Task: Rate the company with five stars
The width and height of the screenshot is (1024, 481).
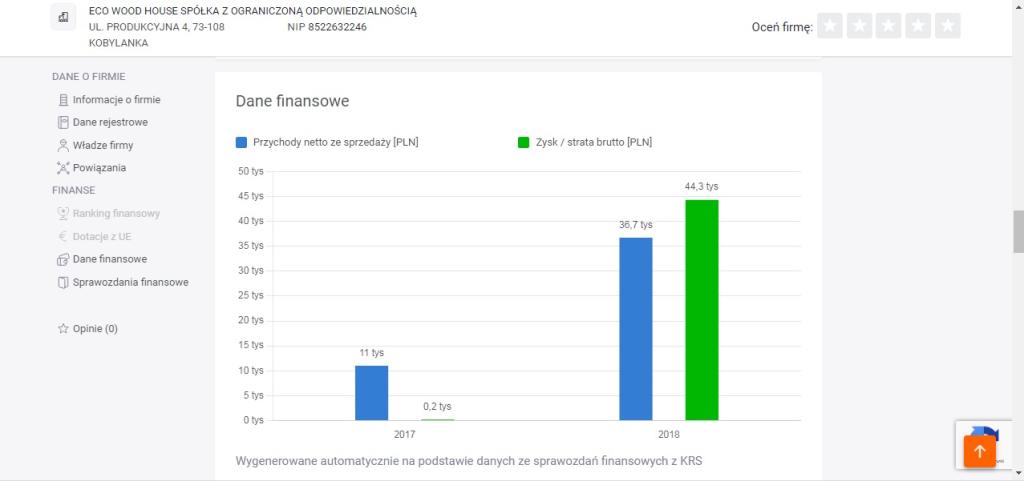Action: [948, 26]
